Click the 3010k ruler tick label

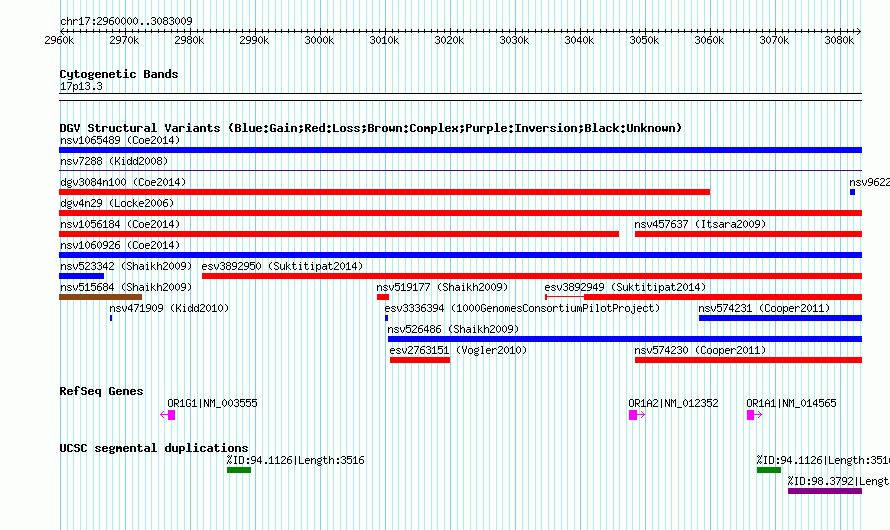(x=384, y=40)
